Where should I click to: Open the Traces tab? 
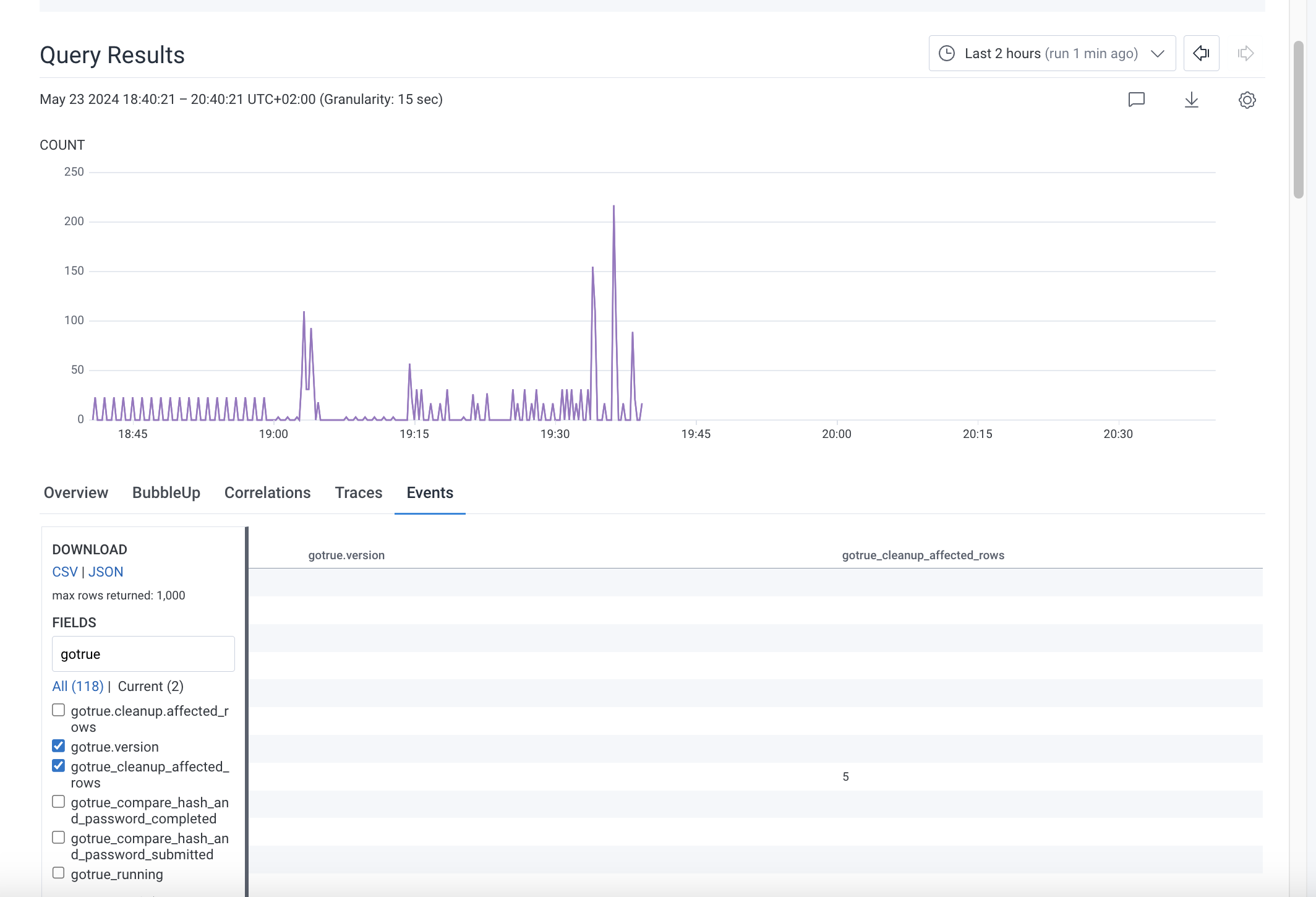(359, 492)
